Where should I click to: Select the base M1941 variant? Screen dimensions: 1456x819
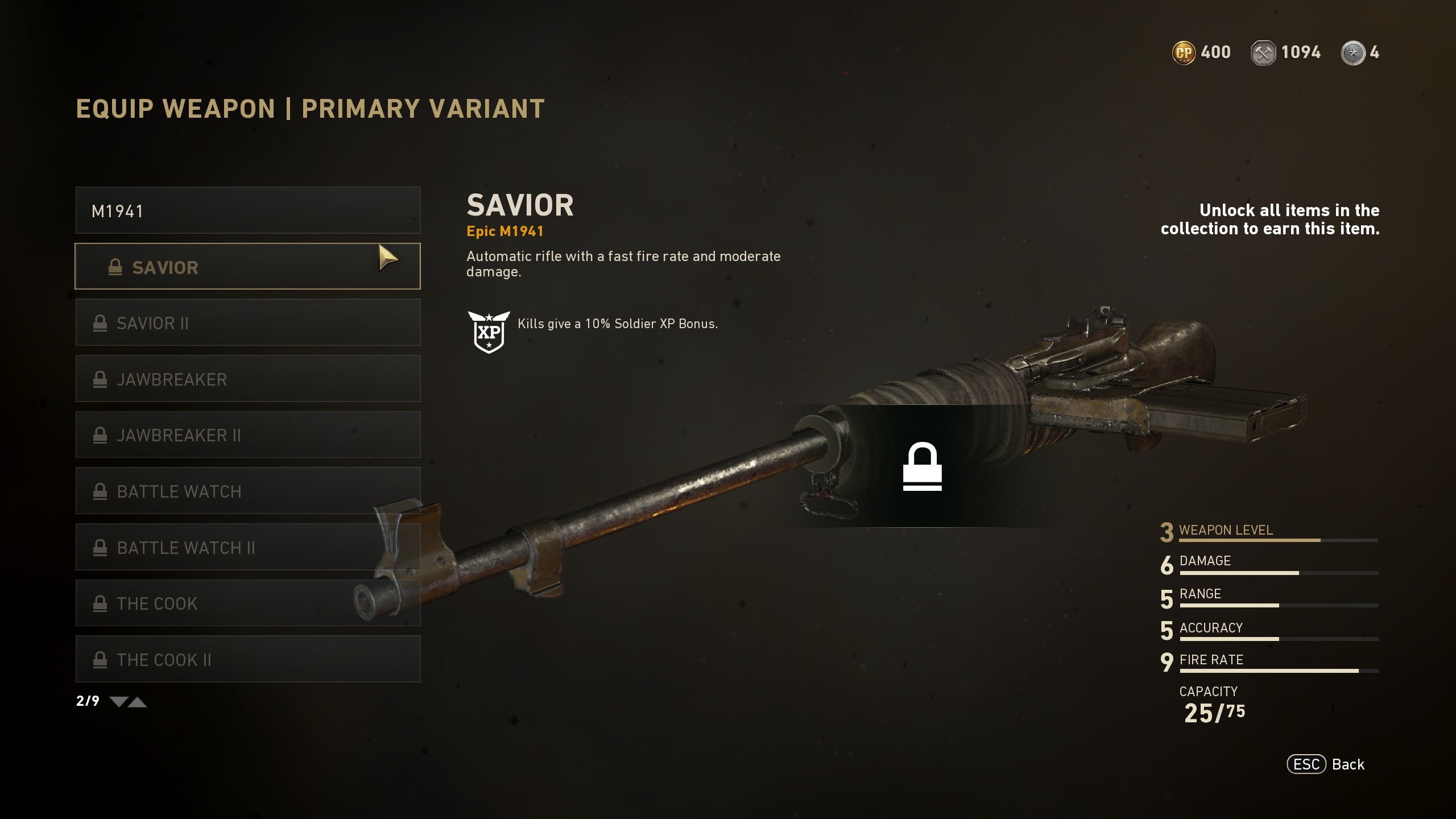[248, 210]
